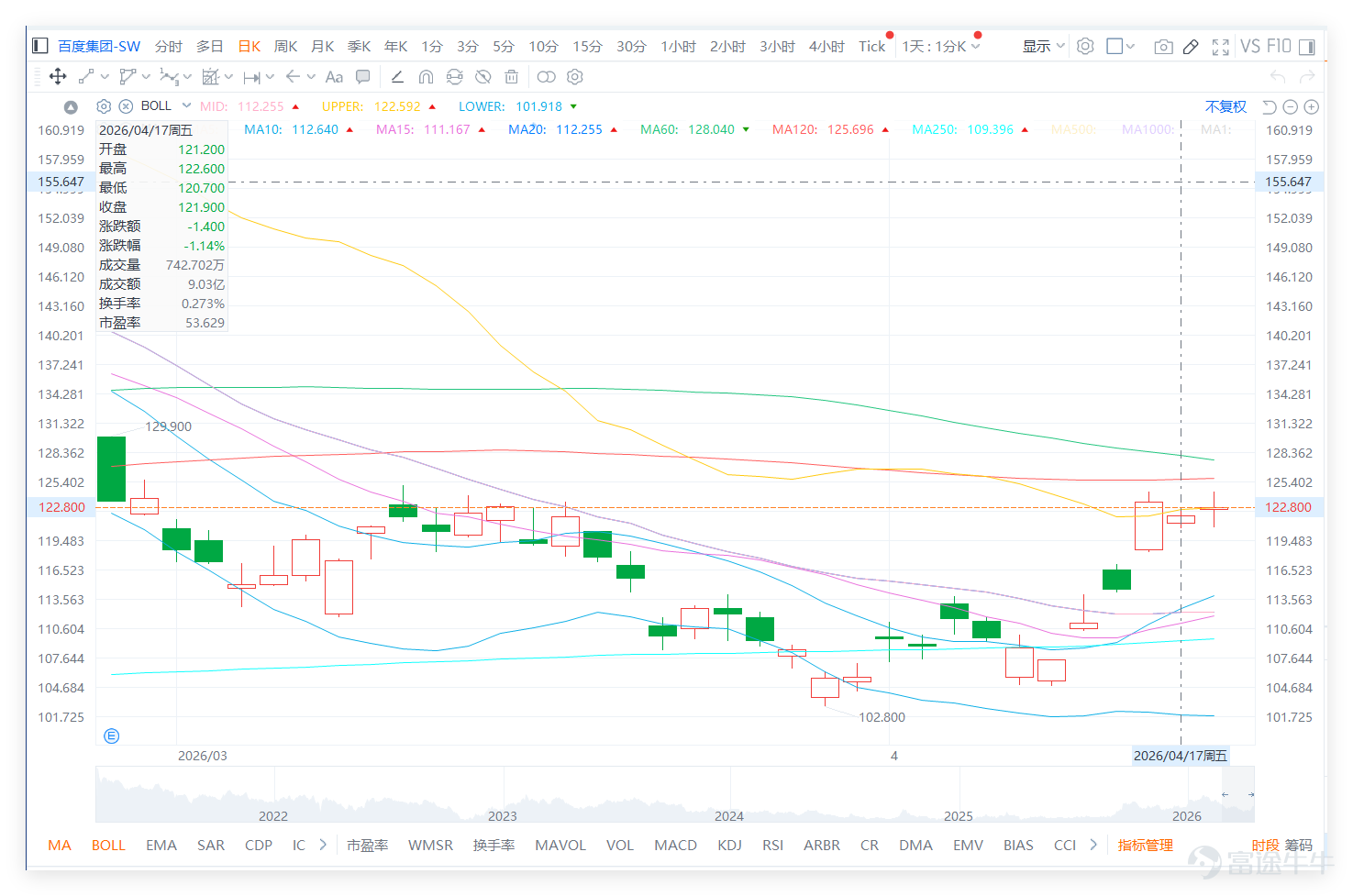The image size is (1353, 896).
Task: Open the 1天:1分K interval dropdown
Action: [x=941, y=46]
